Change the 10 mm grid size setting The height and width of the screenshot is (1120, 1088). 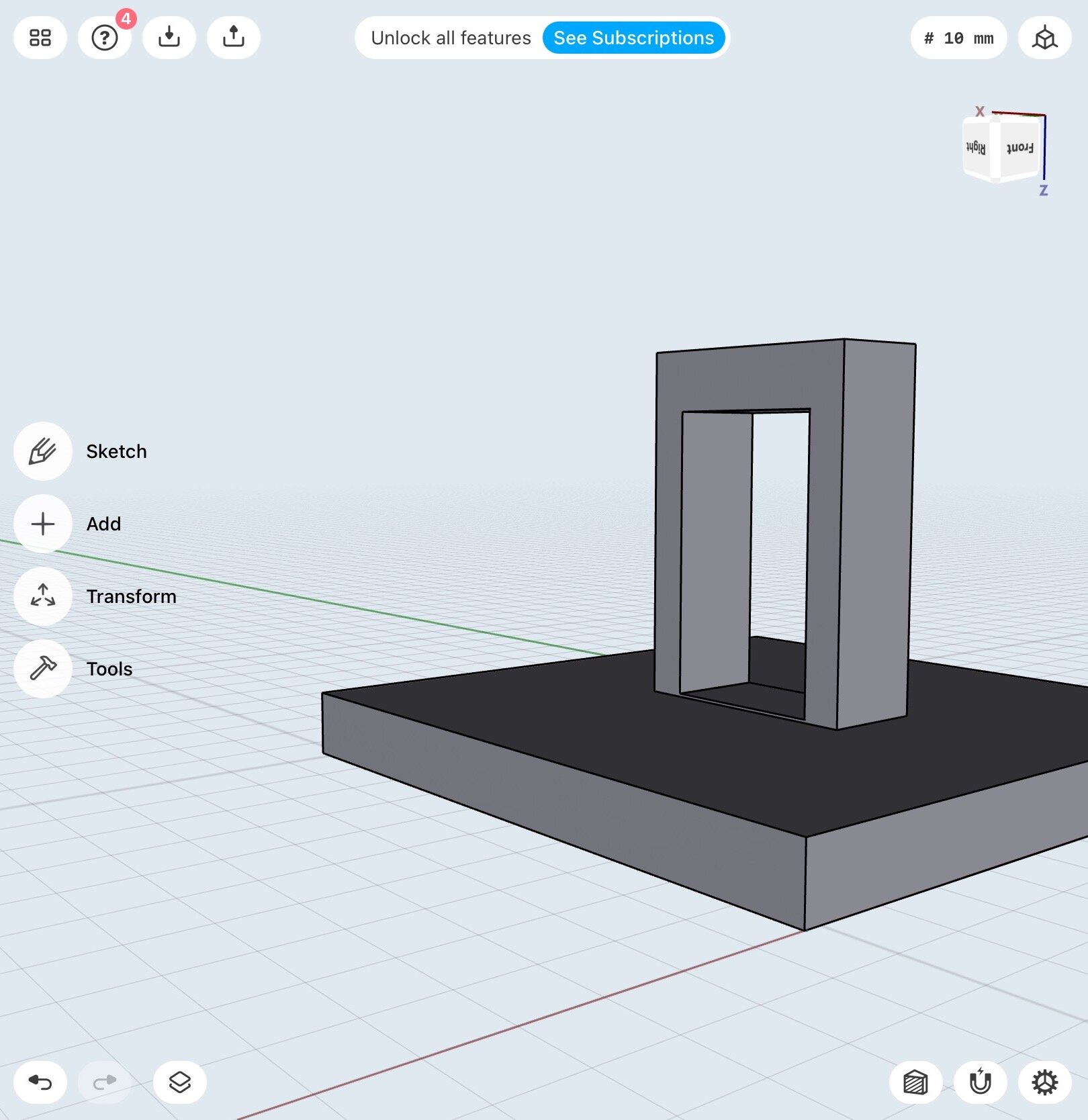click(x=958, y=38)
